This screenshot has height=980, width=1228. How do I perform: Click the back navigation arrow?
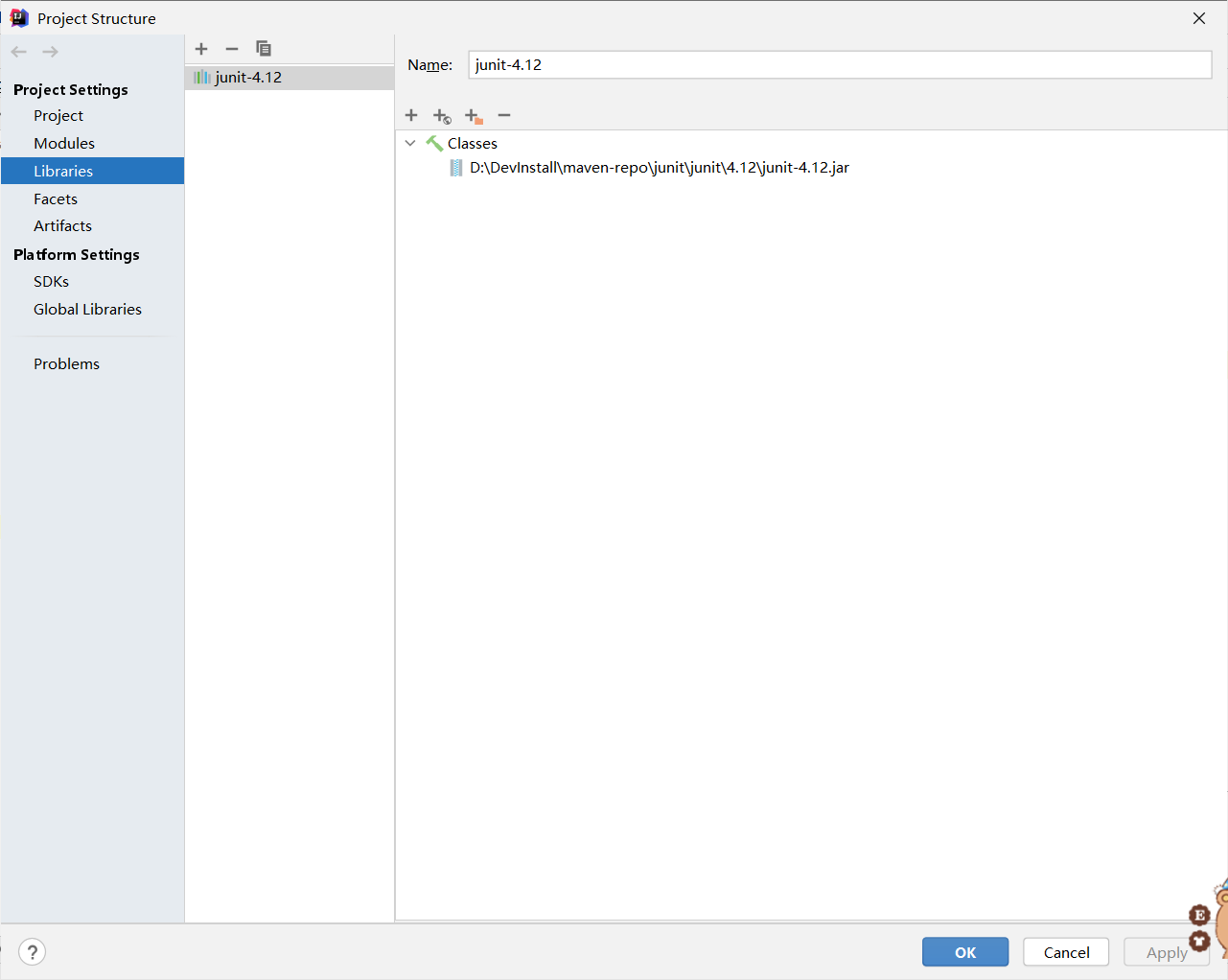[19, 52]
